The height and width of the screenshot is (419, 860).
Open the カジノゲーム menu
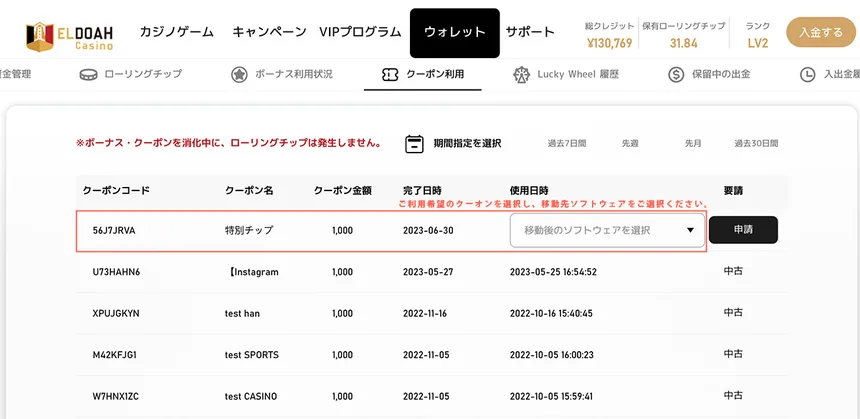(177, 32)
